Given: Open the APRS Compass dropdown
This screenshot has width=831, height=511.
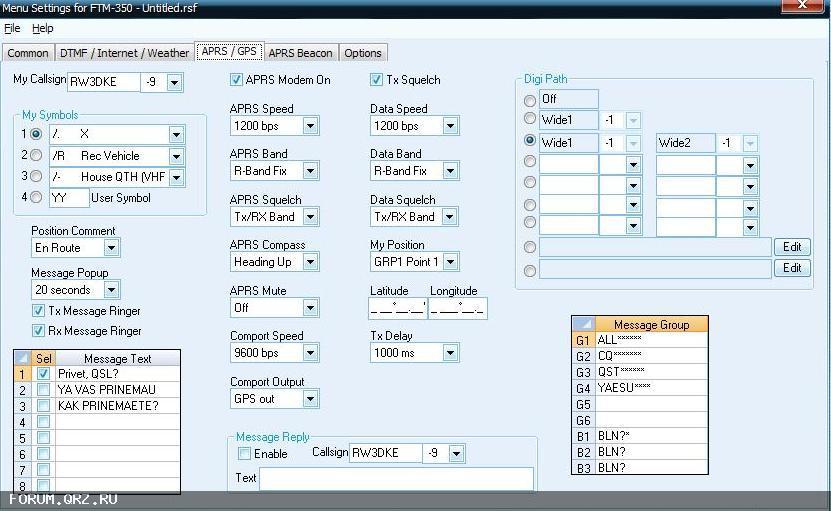Looking at the screenshot, I should coord(310,262).
